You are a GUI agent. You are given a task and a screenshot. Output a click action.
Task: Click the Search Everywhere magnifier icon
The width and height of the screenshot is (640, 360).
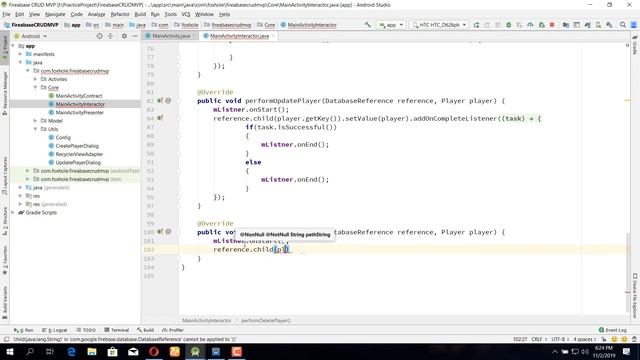coord(622,25)
